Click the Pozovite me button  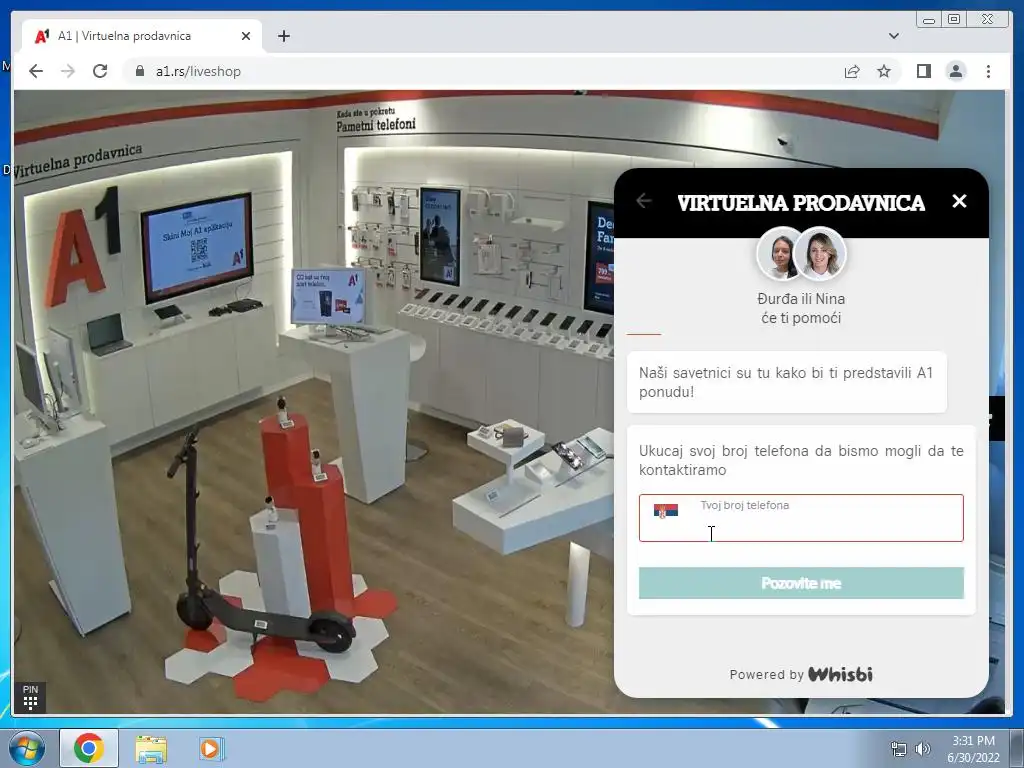801,583
